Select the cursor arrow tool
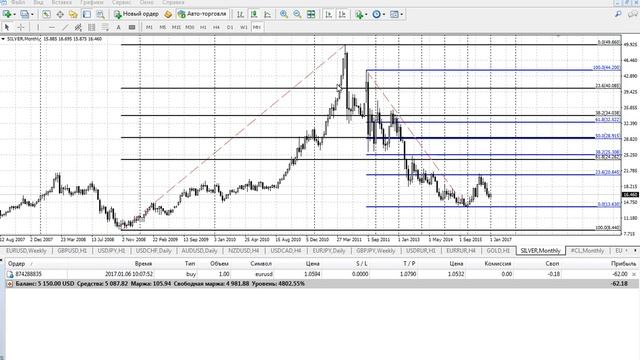 [7, 27]
